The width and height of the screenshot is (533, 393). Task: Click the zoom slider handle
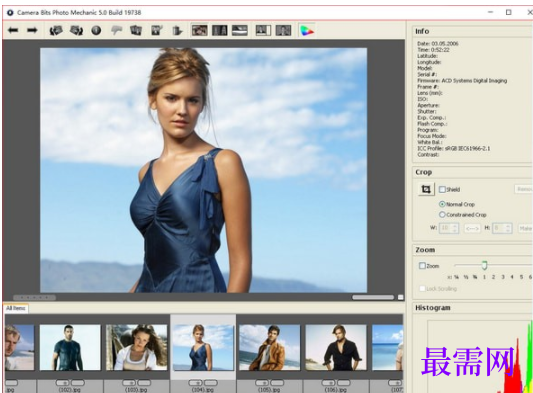pyautogui.click(x=484, y=265)
